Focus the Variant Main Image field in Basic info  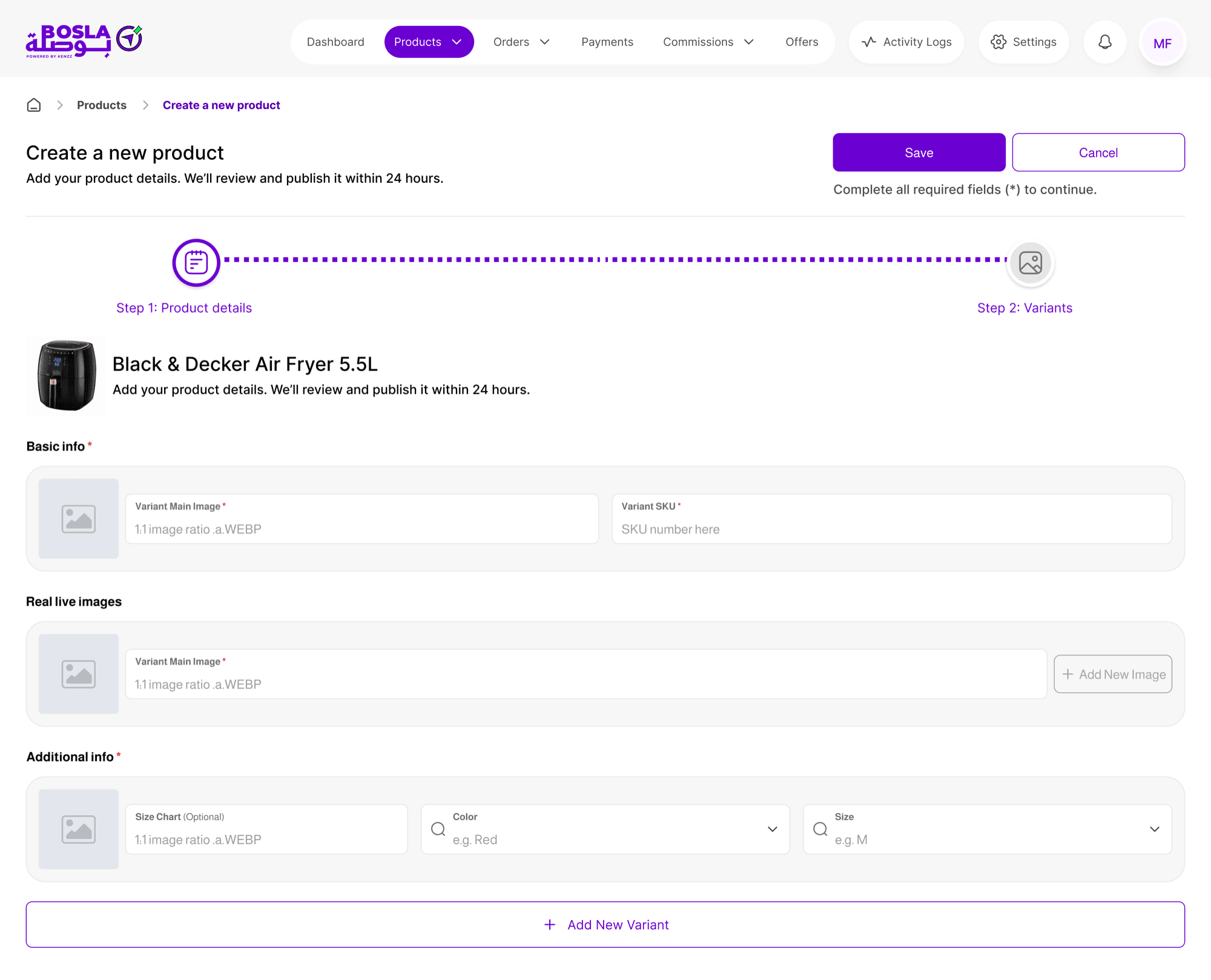[x=362, y=519]
